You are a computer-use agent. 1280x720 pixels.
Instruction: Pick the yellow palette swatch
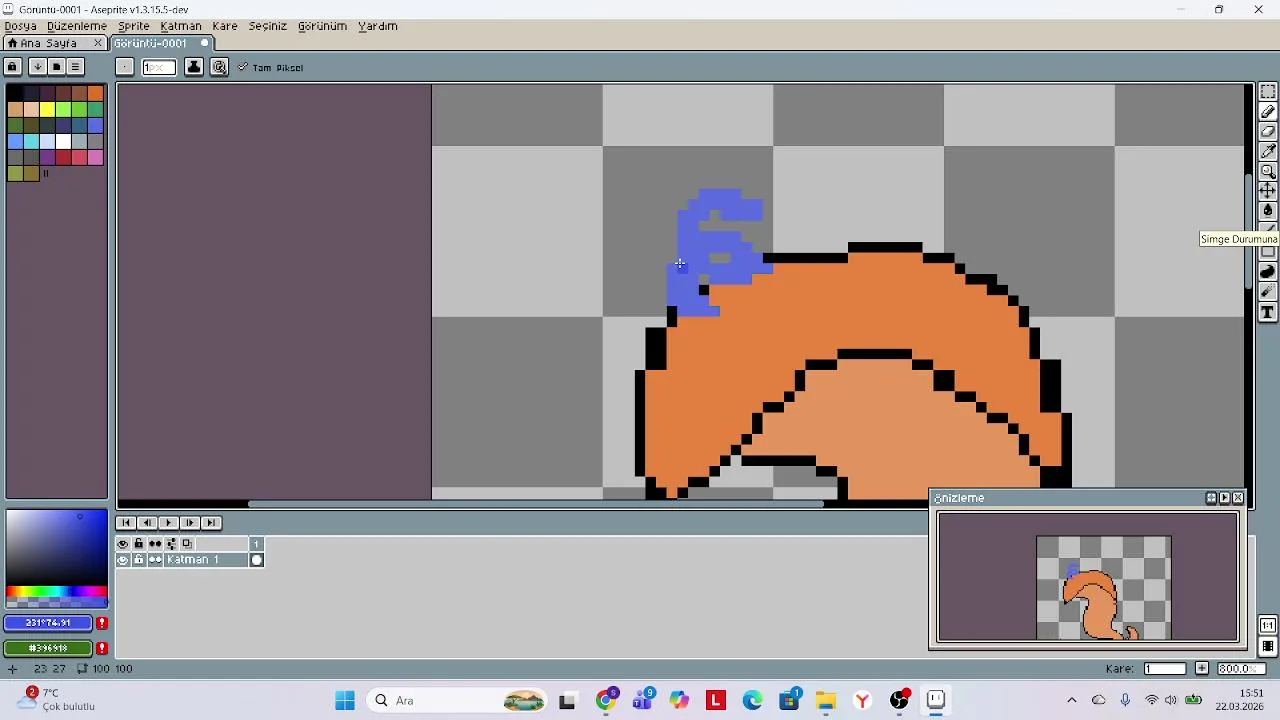coord(47,109)
